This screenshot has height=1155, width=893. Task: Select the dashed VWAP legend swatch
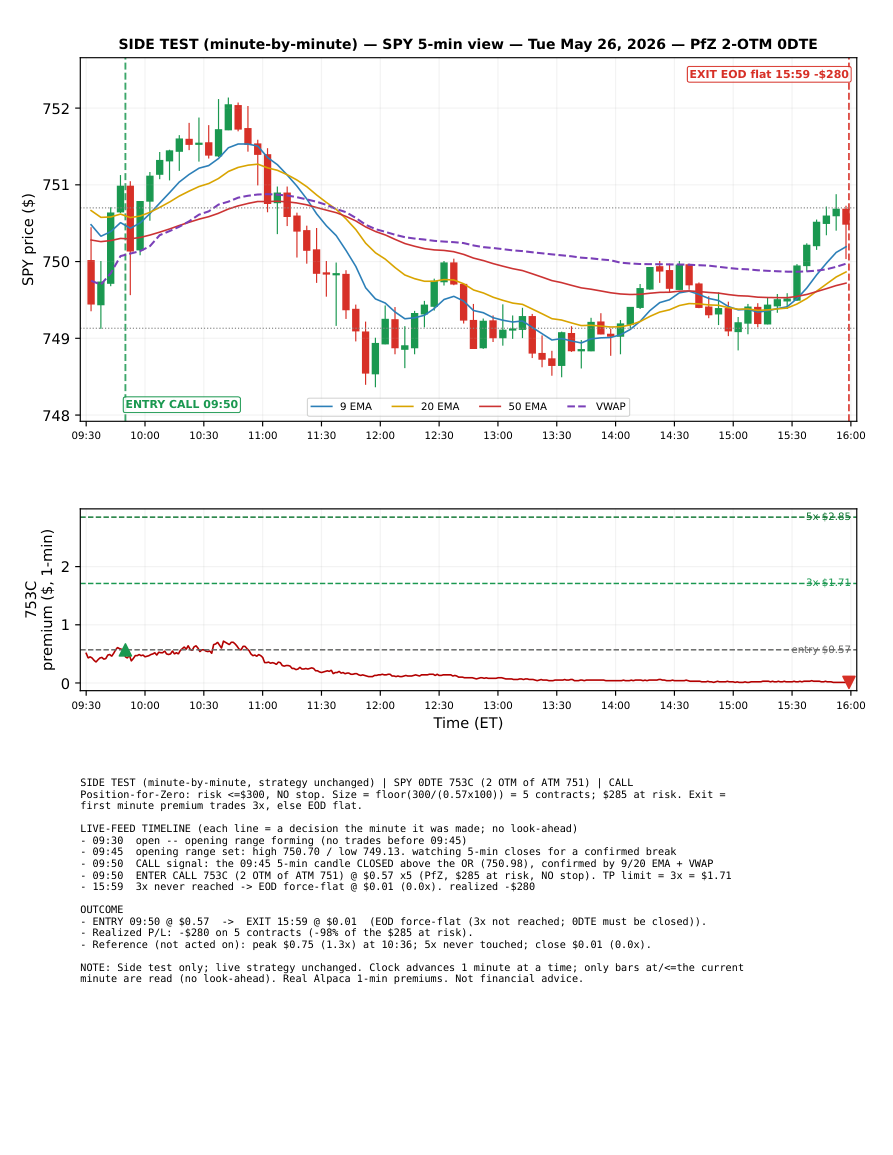click(x=578, y=407)
